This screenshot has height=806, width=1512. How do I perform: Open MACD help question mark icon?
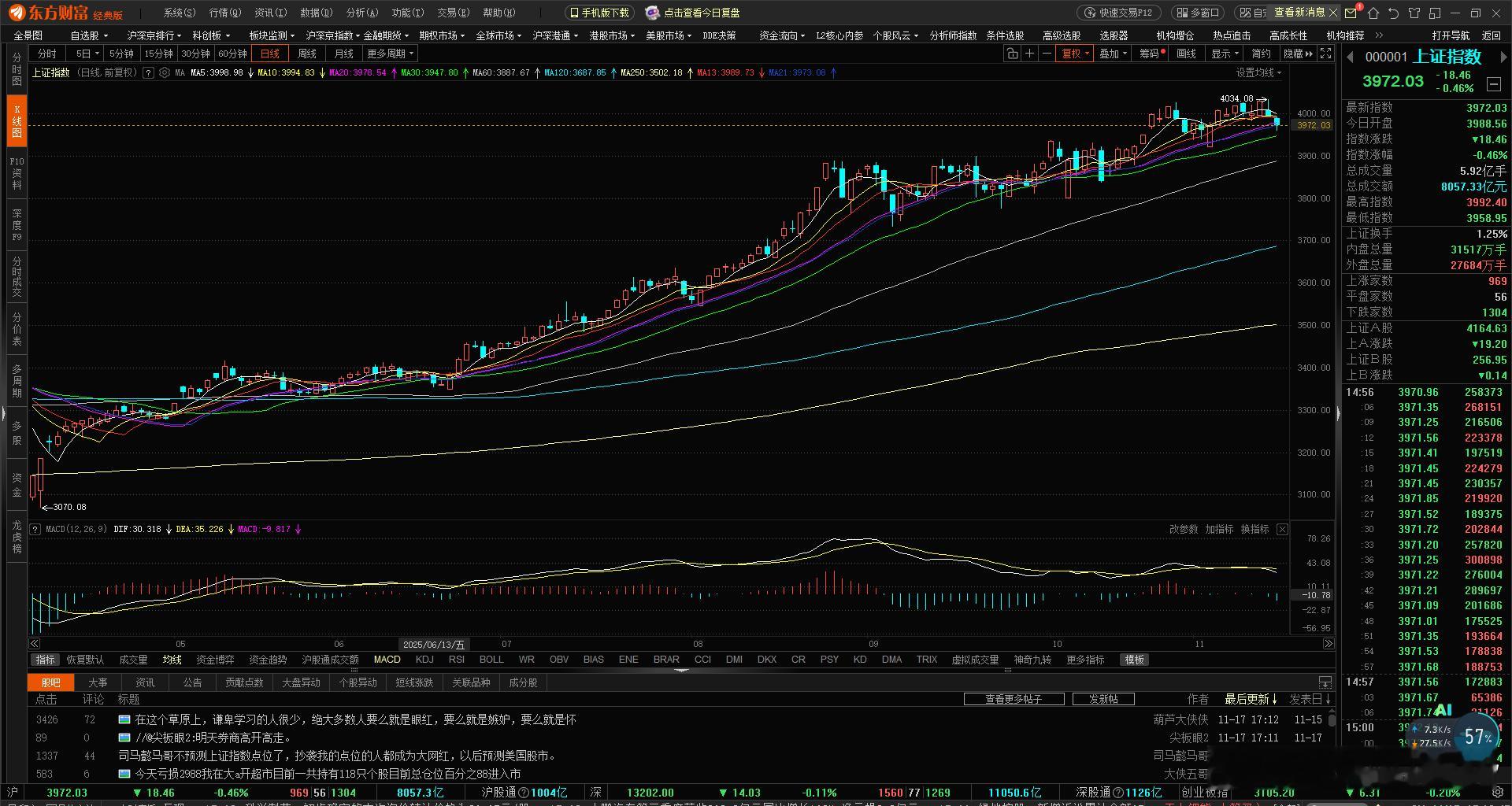[35, 529]
